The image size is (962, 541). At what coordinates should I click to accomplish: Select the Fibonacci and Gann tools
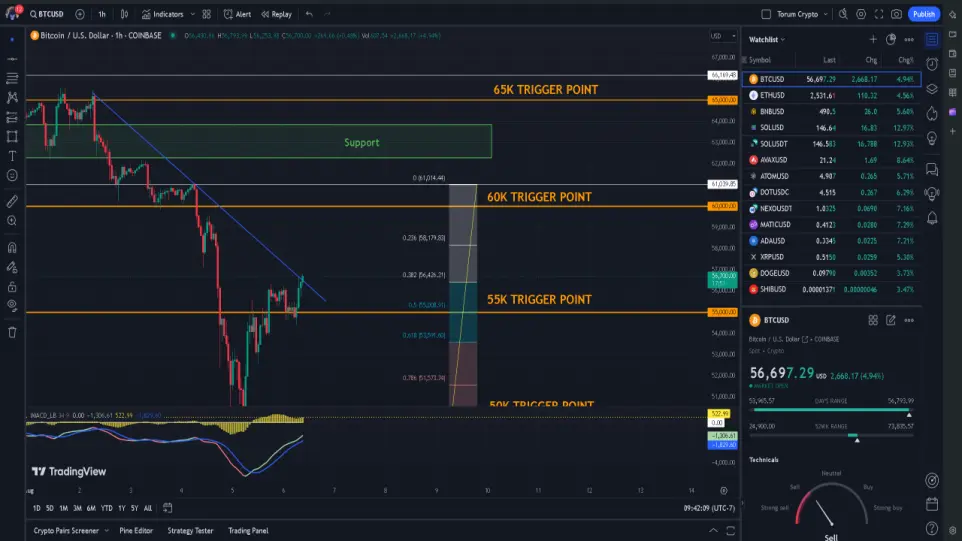coord(12,79)
